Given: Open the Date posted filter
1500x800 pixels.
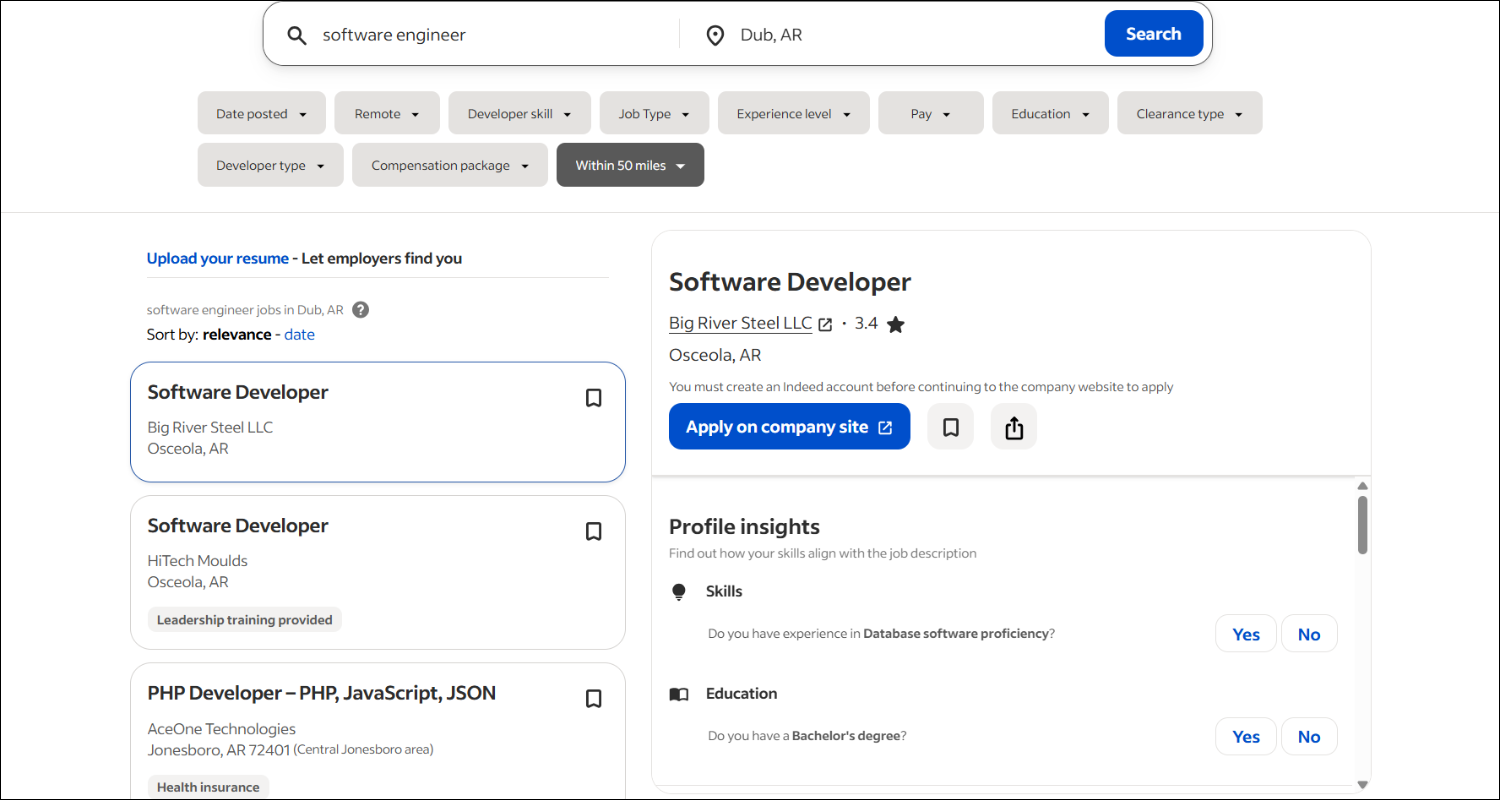Looking at the screenshot, I should coord(261,112).
